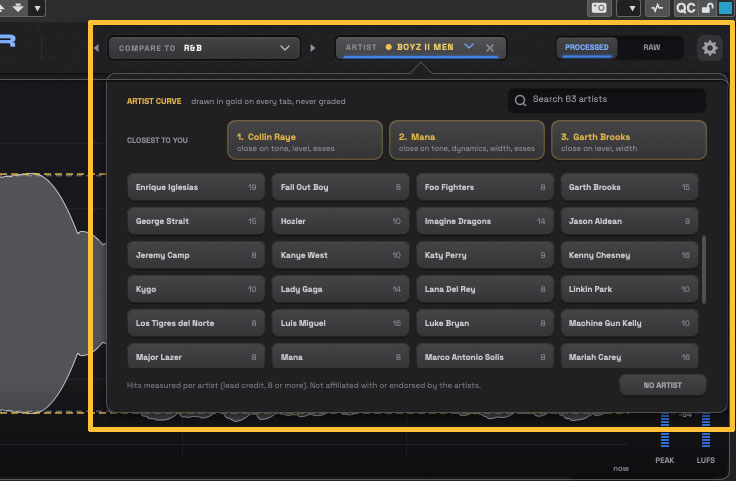Choose Mariah Carey artist
736x481 pixels.
629,356
